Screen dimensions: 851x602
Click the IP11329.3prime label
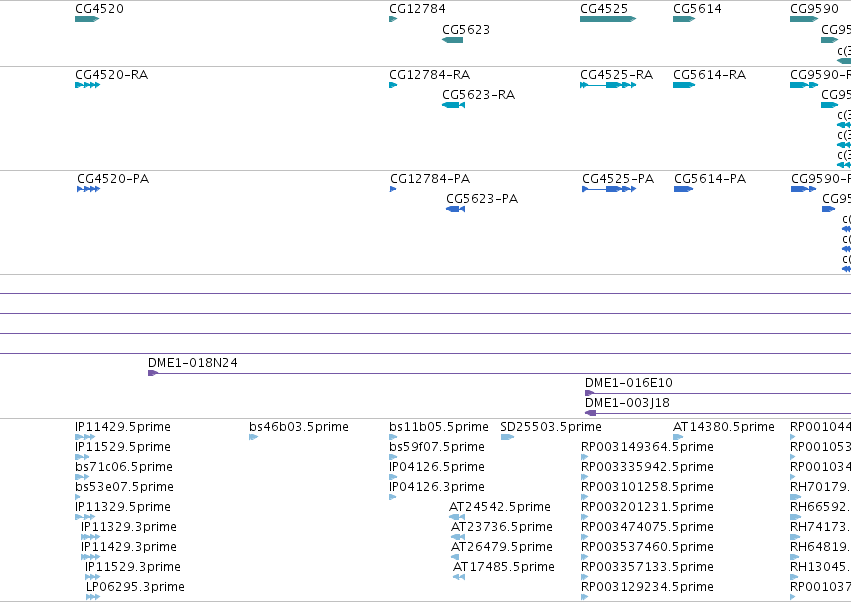(x=129, y=527)
